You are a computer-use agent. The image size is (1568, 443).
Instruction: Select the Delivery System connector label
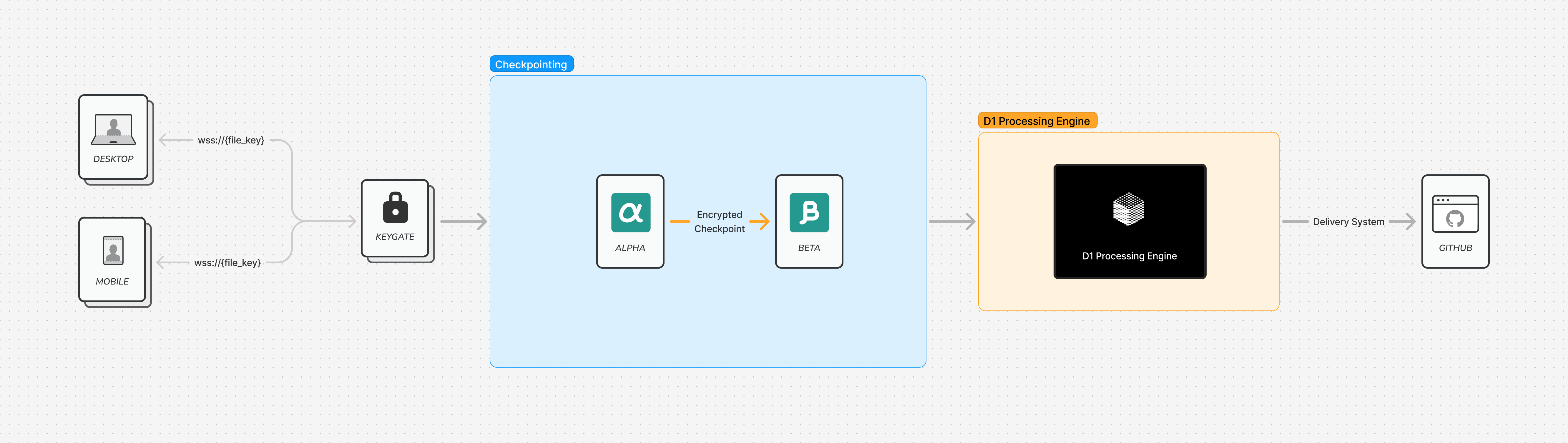coord(1348,222)
